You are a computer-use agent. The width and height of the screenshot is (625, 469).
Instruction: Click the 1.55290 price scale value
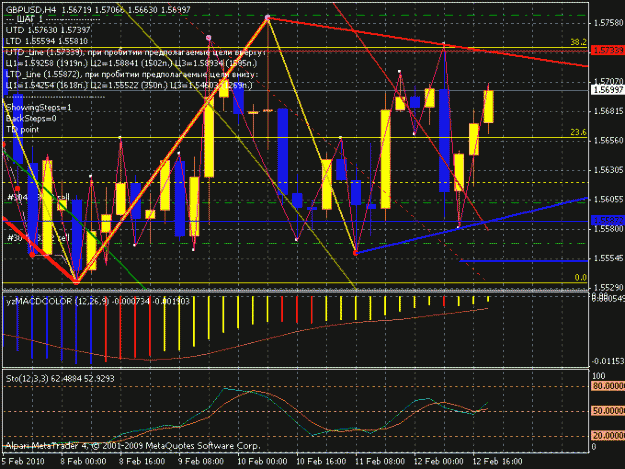pos(608,287)
